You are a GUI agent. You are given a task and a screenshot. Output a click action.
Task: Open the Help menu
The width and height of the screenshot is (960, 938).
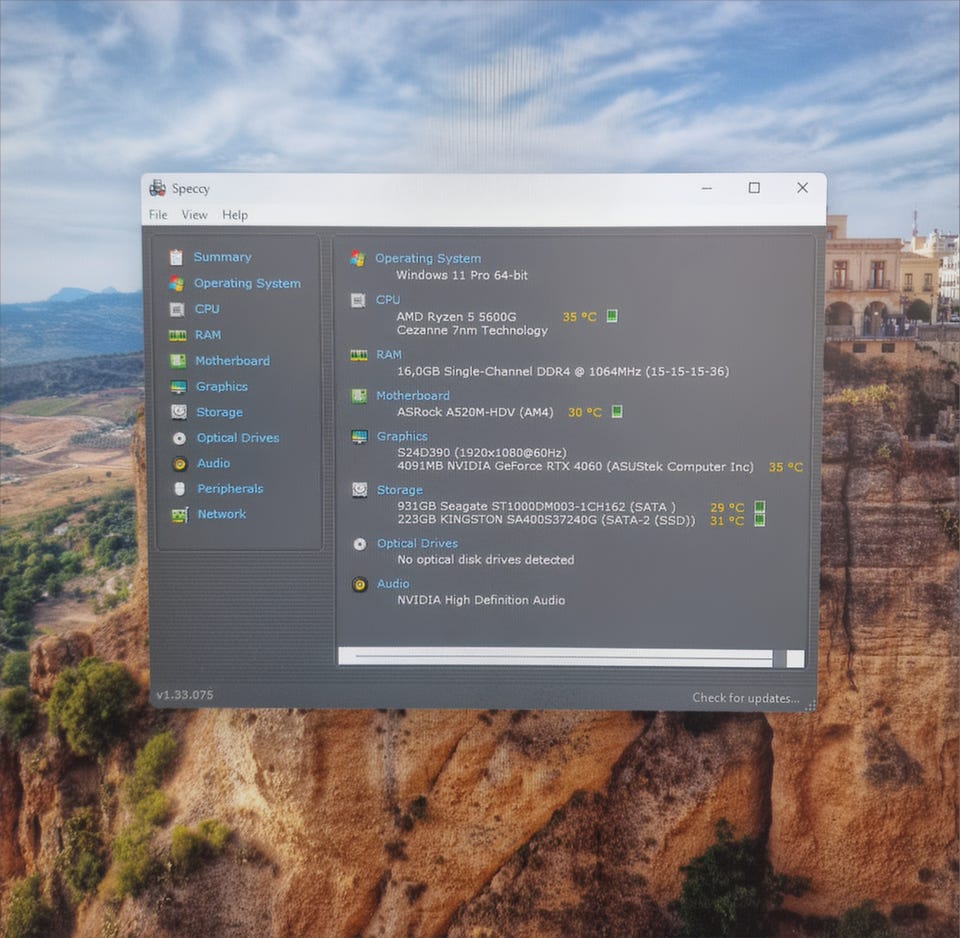click(x=235, y=215)
